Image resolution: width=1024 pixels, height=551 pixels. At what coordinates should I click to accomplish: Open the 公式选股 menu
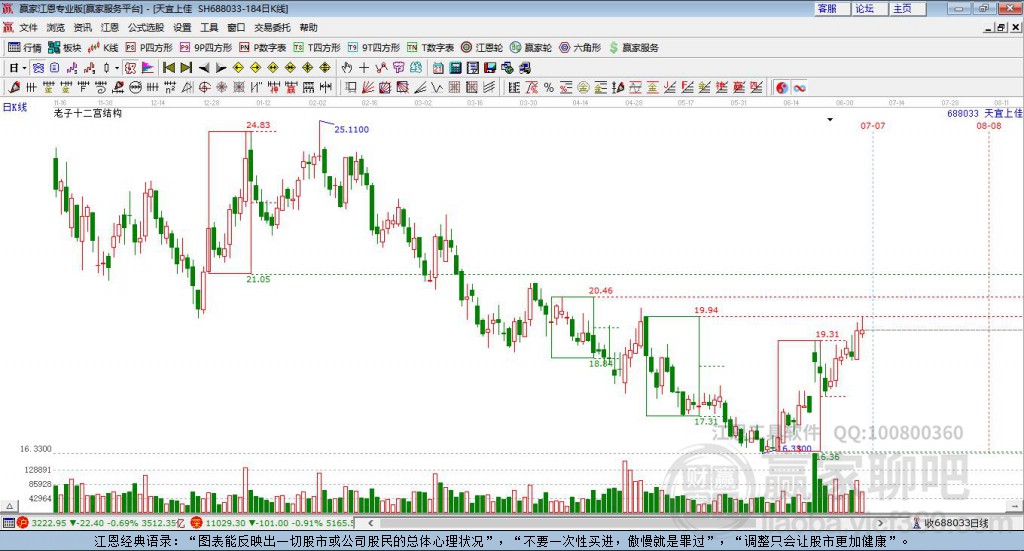[146, 27]
